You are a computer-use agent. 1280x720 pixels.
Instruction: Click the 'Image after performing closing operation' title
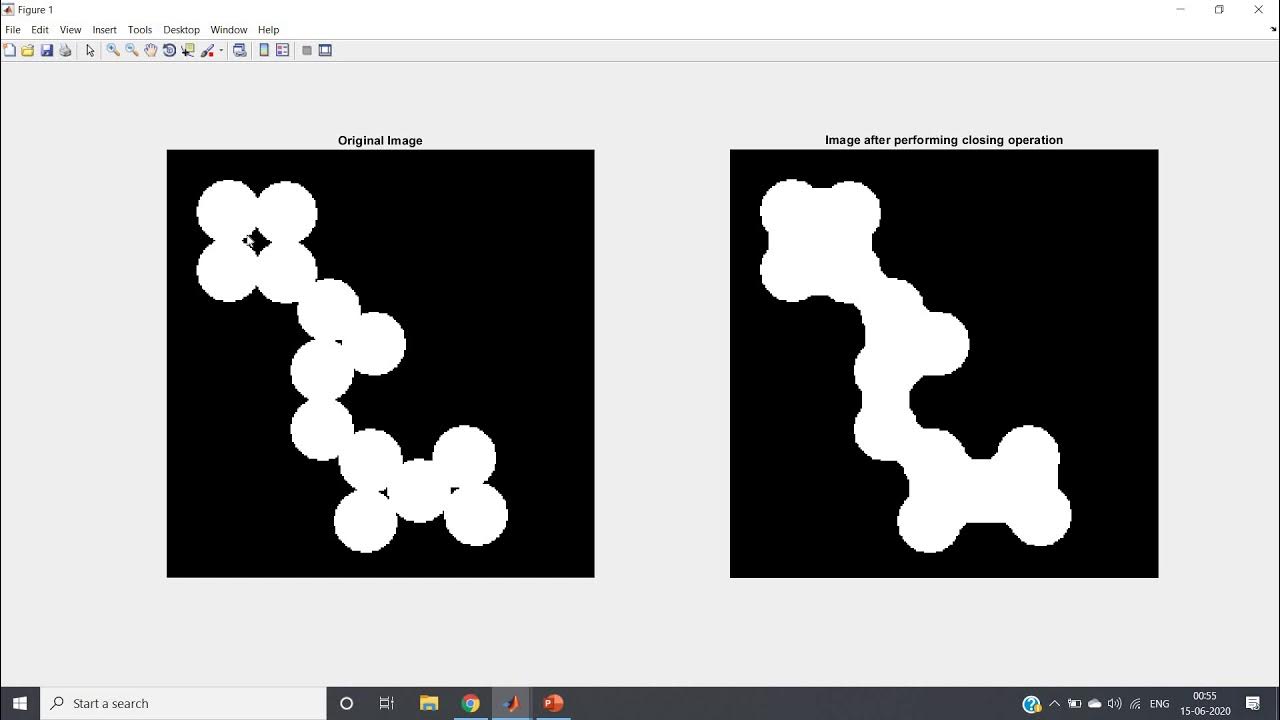944,140
